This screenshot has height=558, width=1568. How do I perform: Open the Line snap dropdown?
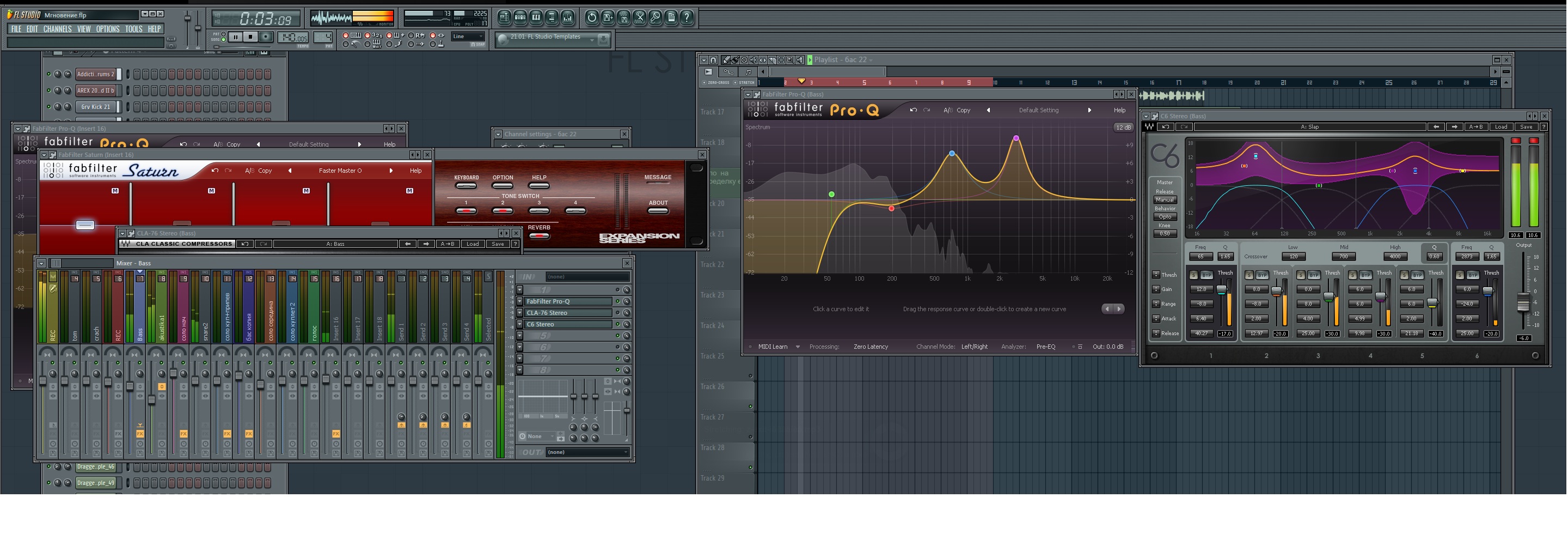click(468, 37)
